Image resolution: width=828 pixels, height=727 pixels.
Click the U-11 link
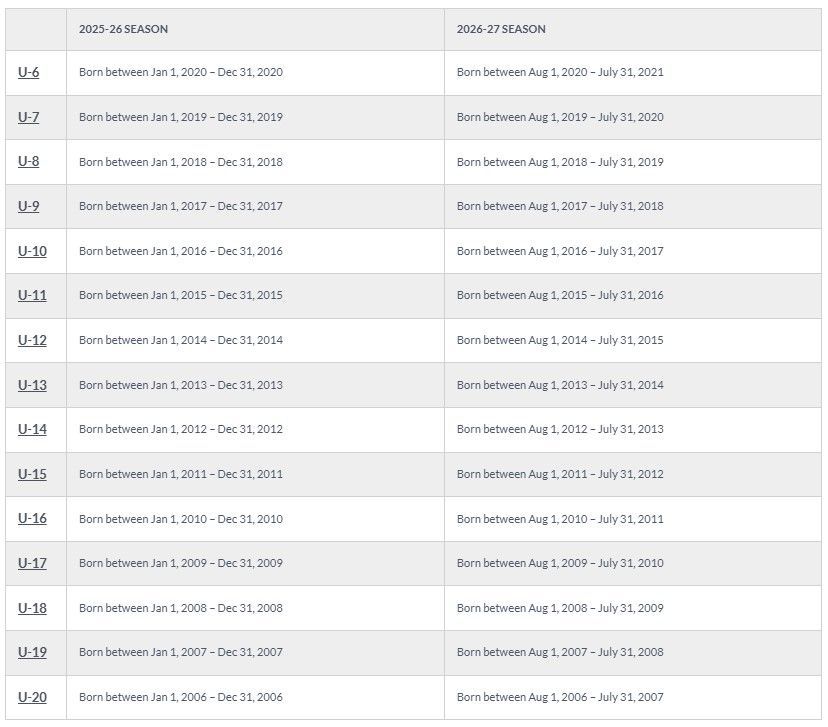click(32, 295)
